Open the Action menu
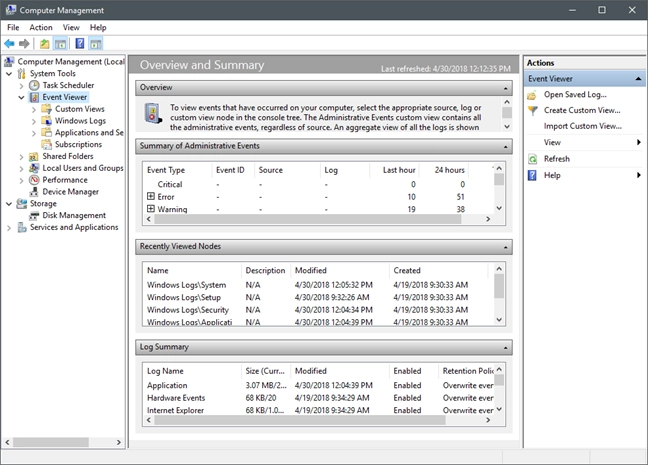Viewport: 648px width, 465px height. (41, 27)
